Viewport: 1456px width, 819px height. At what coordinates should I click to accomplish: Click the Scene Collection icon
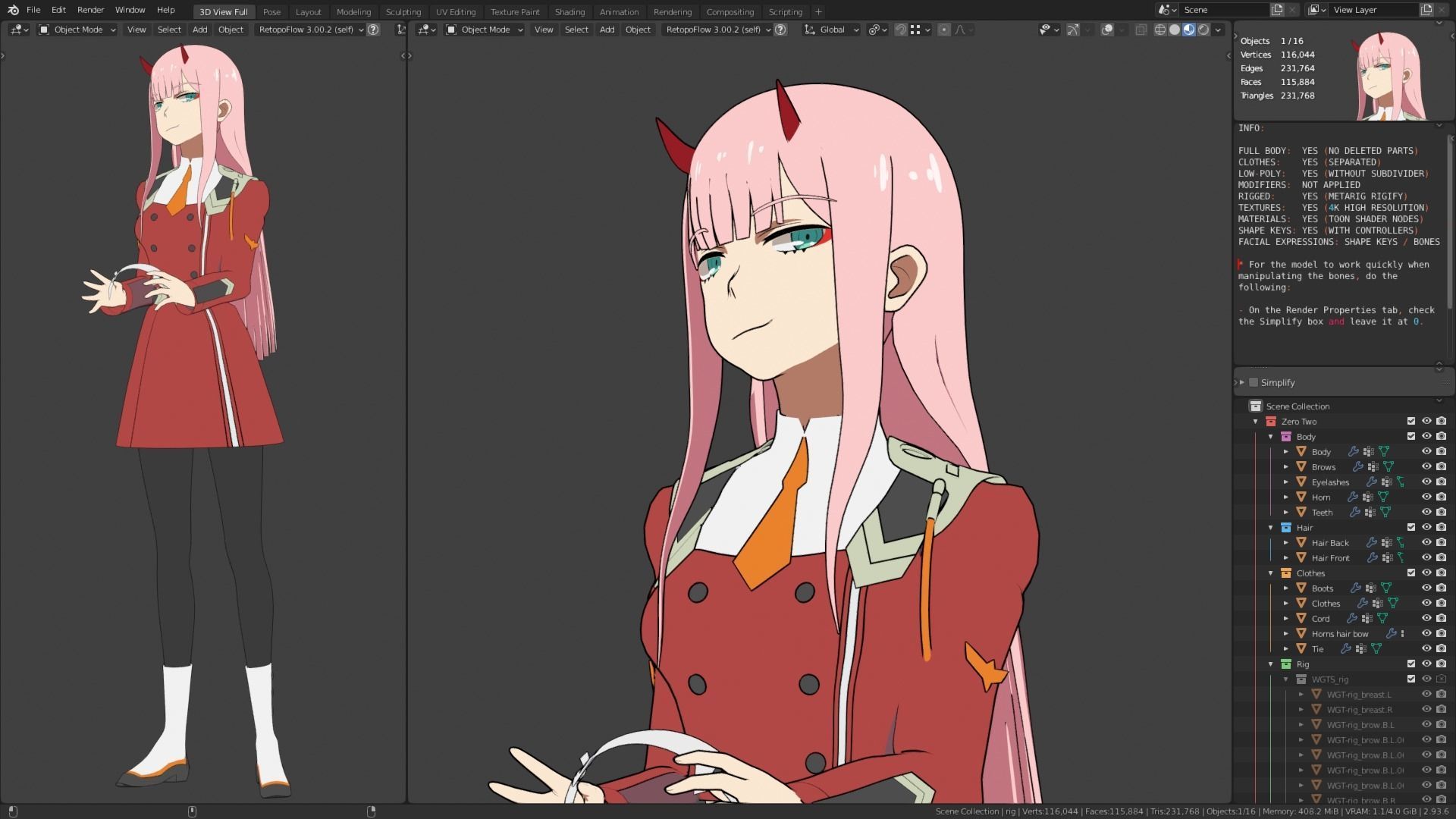click(x=1256, y=406)
